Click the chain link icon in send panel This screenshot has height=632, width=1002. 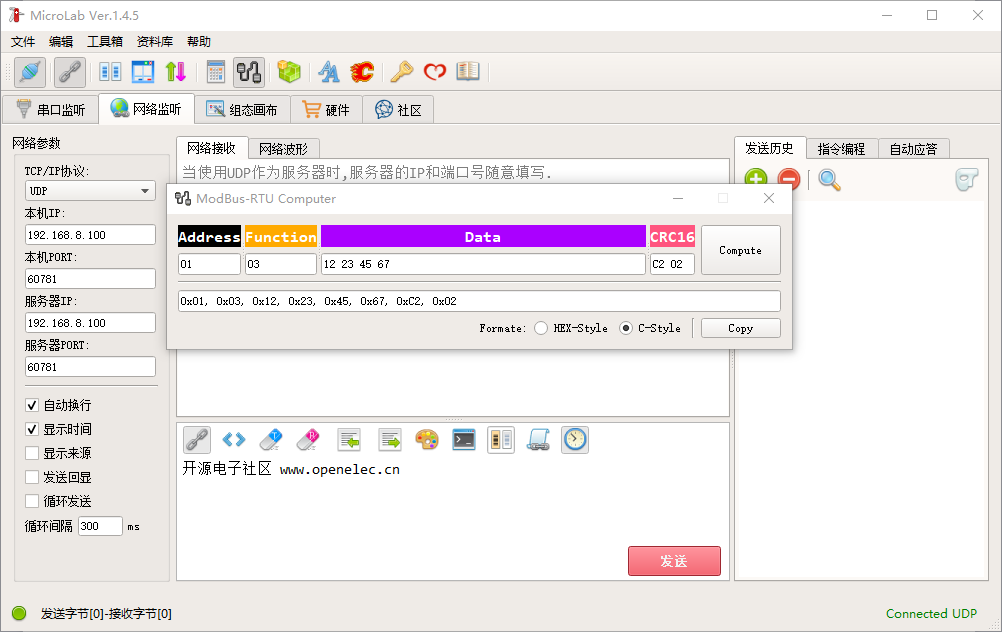[197, 440]
